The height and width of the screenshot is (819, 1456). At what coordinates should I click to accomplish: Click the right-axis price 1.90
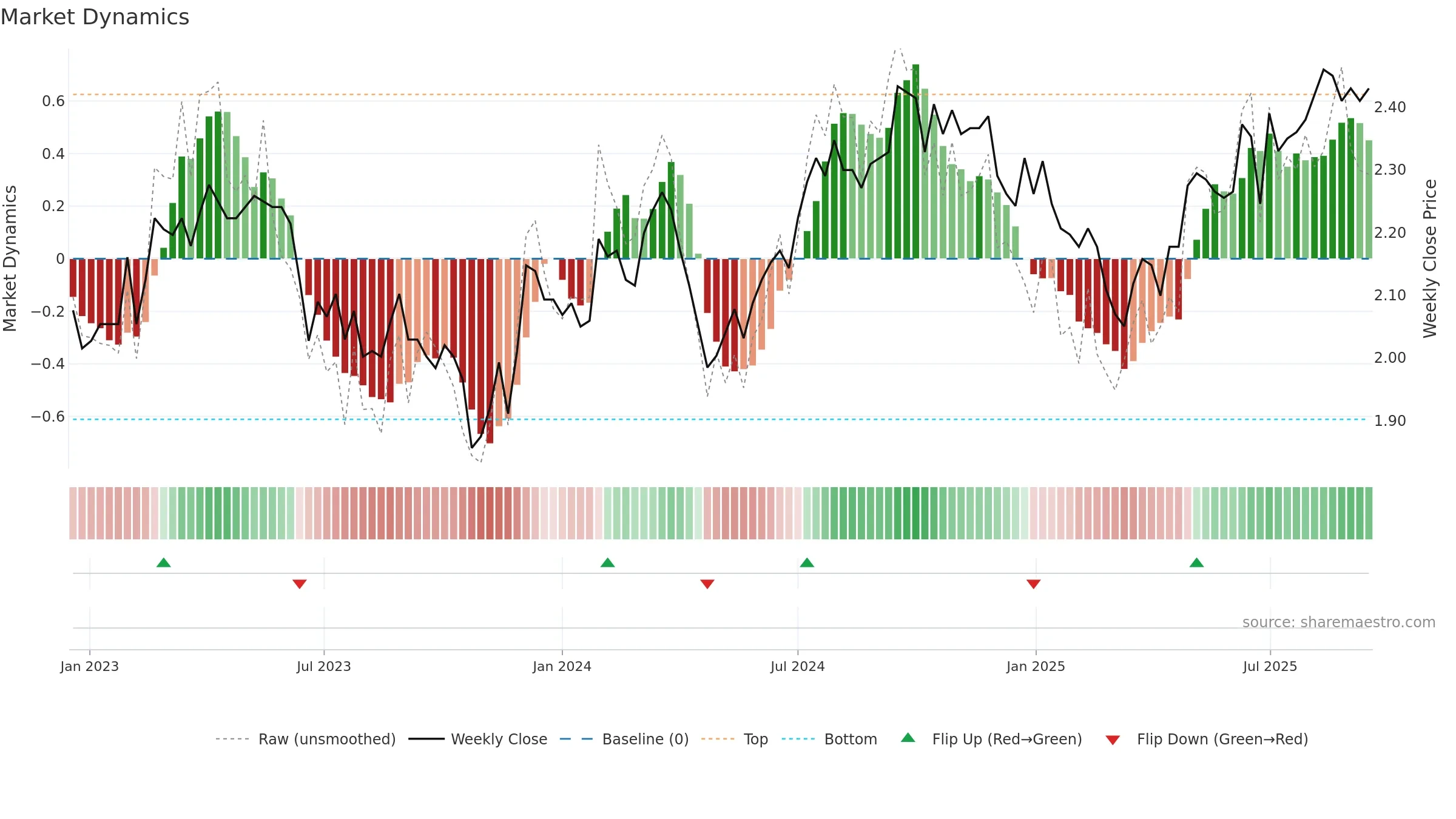tap(1390, 421)
